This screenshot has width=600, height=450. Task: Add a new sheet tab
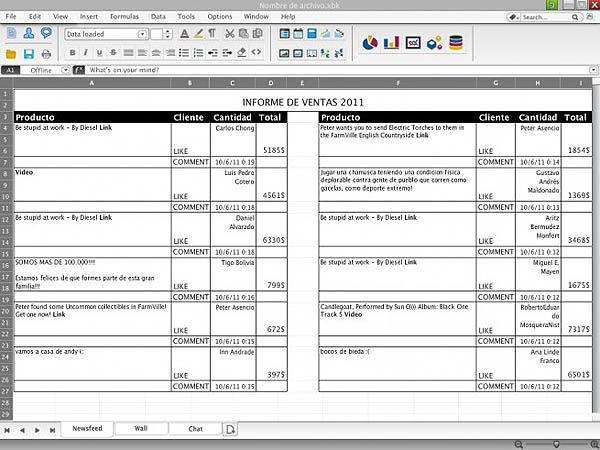(x=230, y=429)
